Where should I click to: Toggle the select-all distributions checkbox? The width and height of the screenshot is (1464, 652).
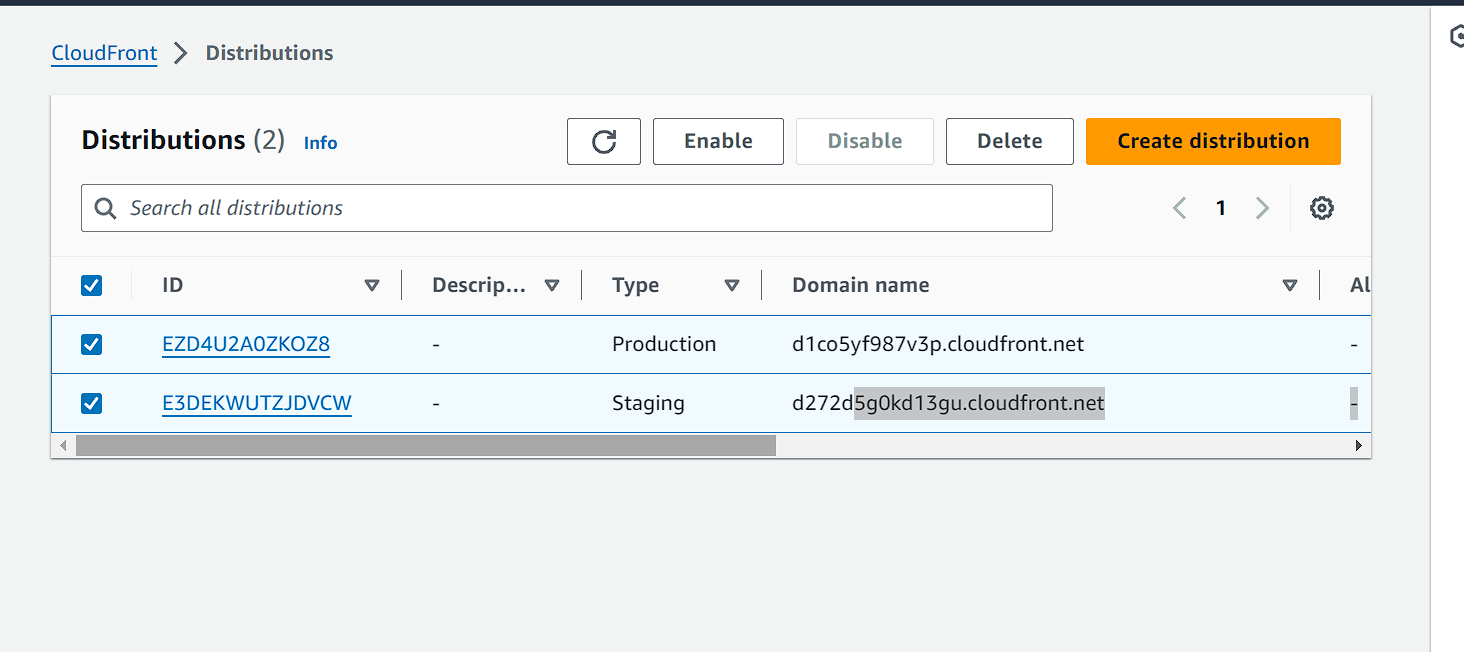click(91, 286)
